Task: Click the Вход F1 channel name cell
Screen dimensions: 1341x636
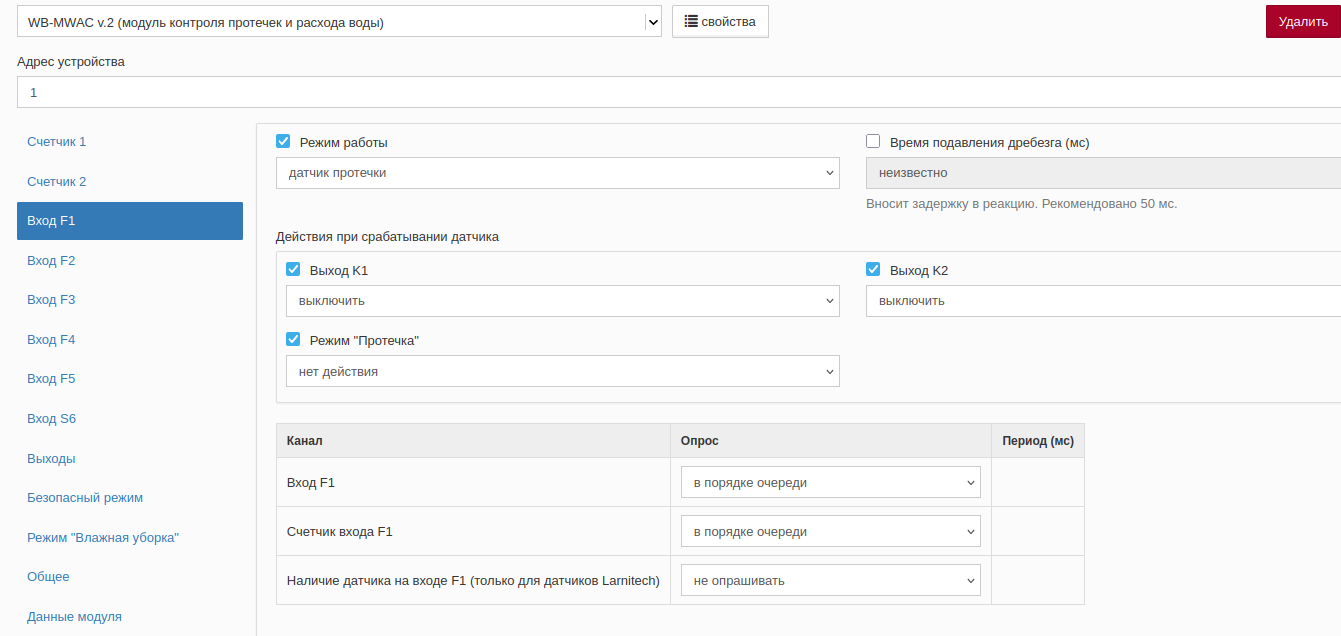Action: [x=473, y=482]
